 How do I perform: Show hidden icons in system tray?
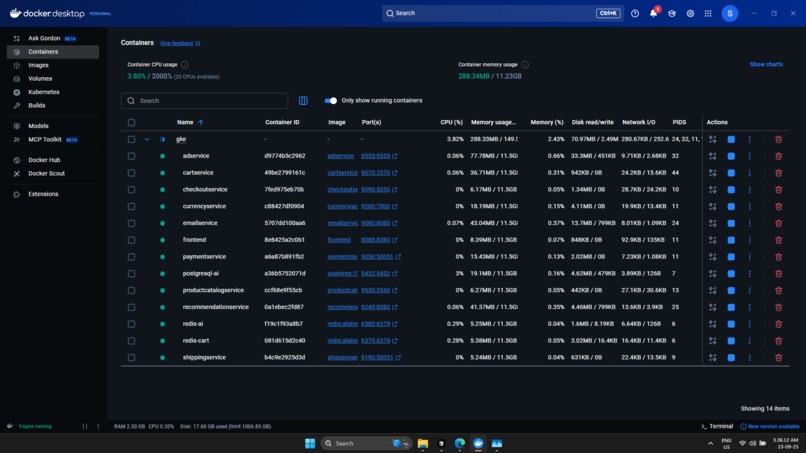(x=710, y=443)
